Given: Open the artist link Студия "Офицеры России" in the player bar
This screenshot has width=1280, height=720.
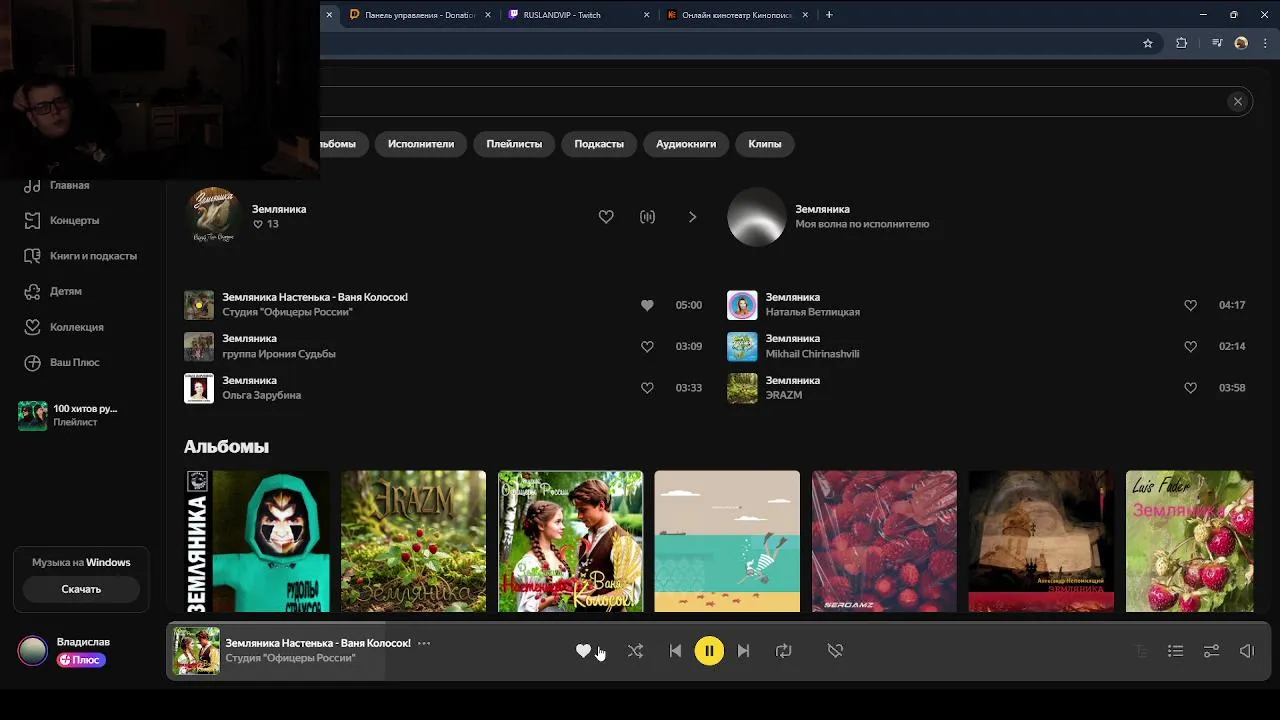Looking at the screenshot, I should (290, 658).
